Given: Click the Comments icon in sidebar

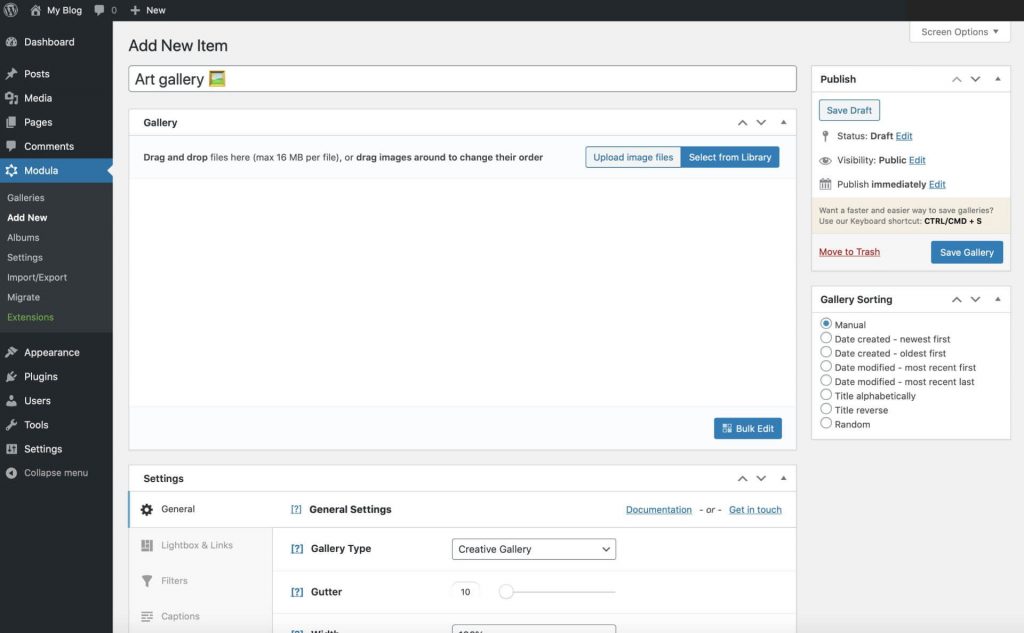Looking at the screenshot, I should tap(11, 146).
